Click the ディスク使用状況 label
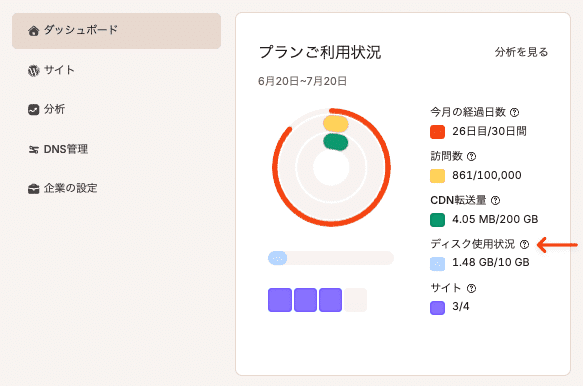583x386 pixels. [473, 244]
